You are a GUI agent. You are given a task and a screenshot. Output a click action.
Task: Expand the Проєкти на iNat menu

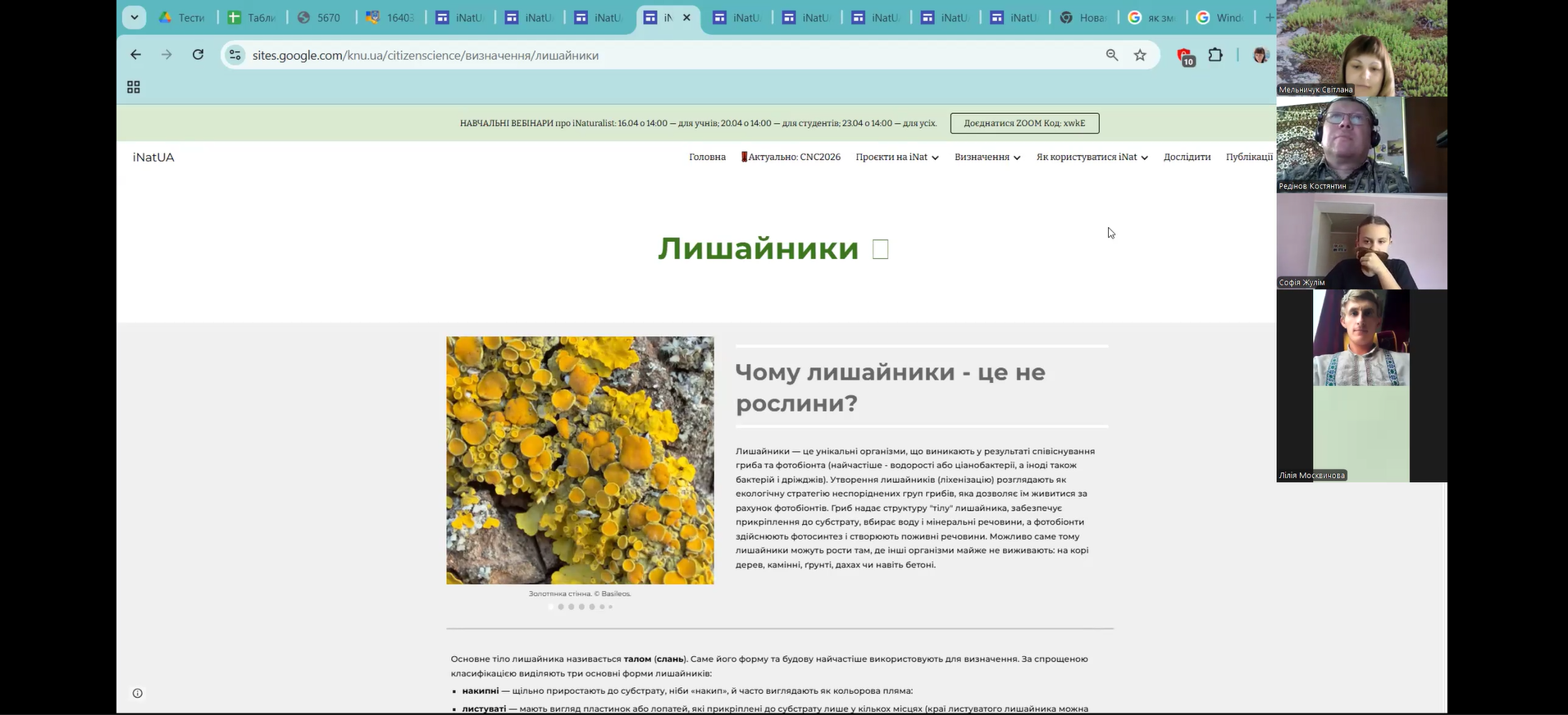897,157
